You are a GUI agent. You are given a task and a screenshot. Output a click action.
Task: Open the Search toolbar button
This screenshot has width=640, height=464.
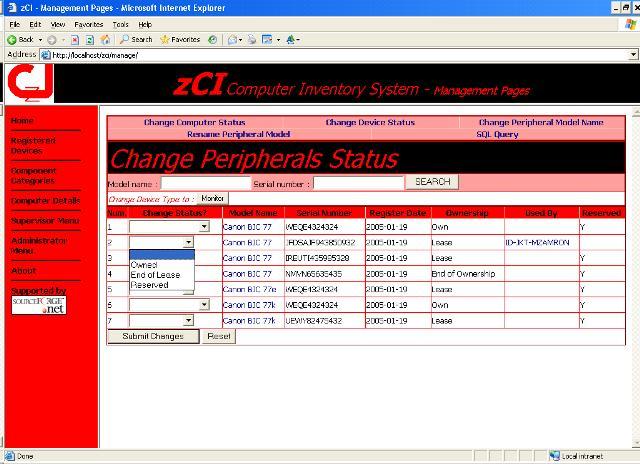136,39
